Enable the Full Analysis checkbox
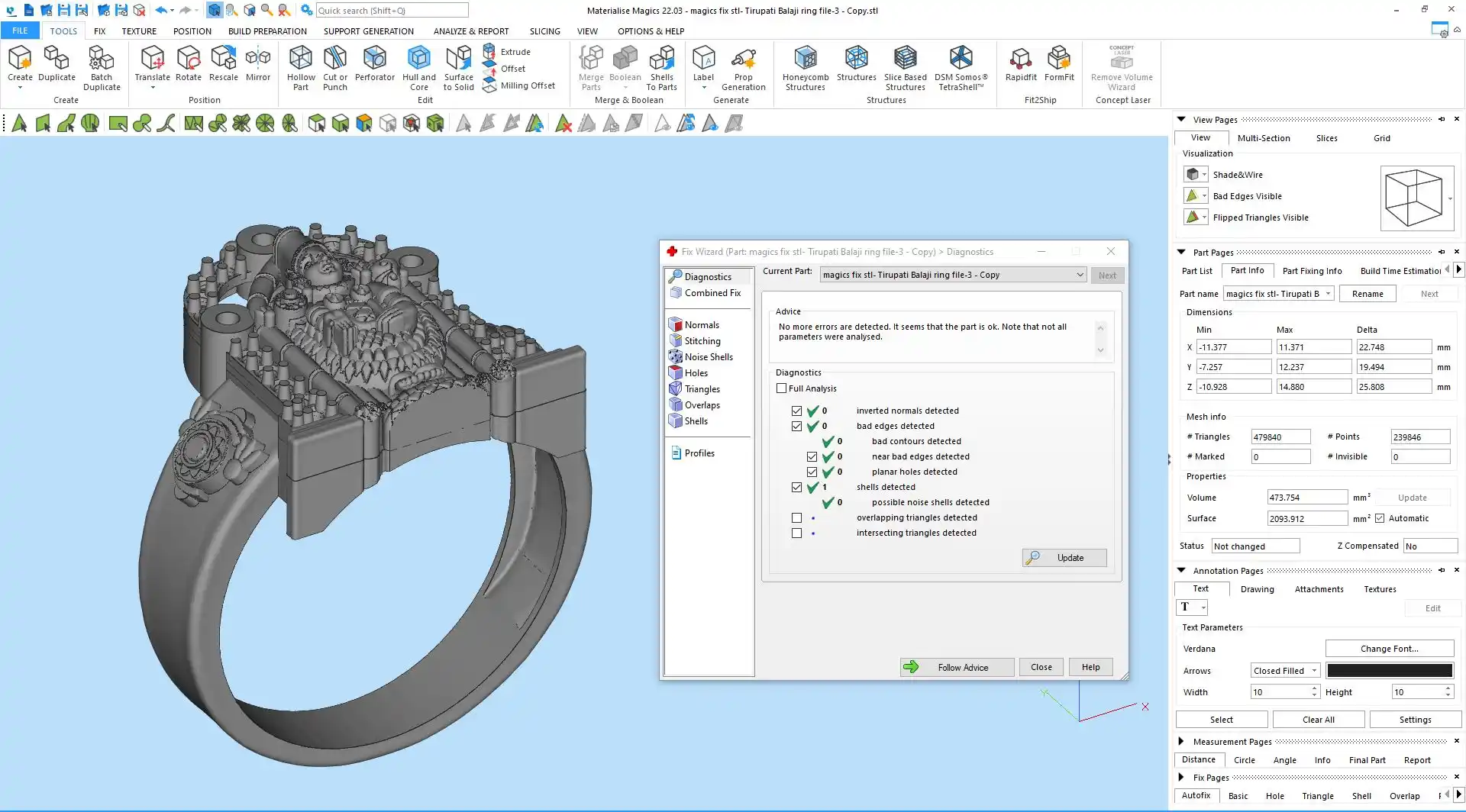Viewport: 1466px width, 812px height. [781, 388]
